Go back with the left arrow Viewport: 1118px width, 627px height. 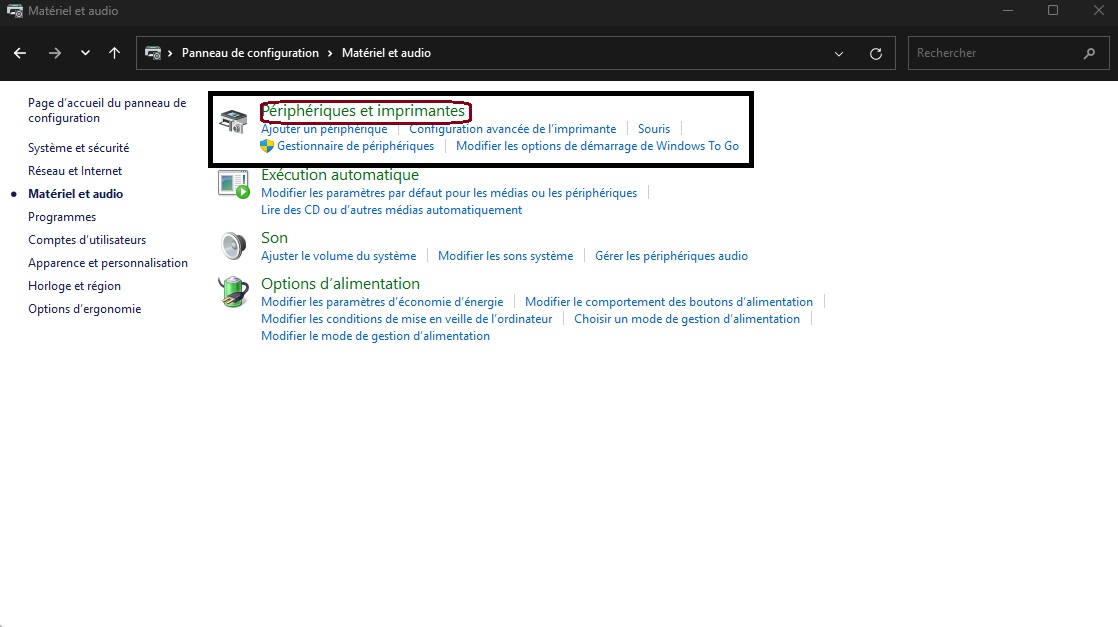[20, 53]
